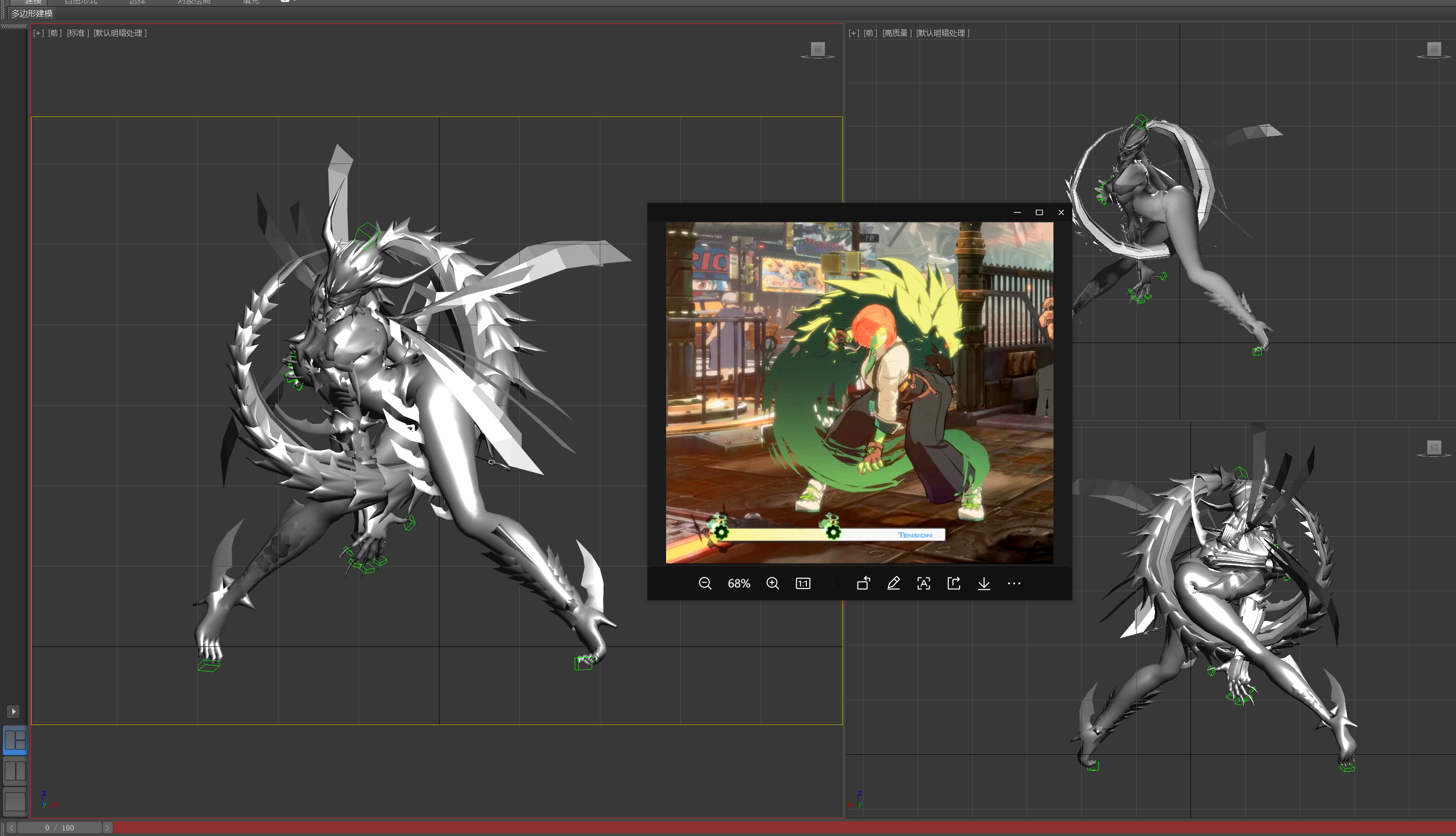The width and height of the screenshot is (1456, 836).
Task: Step to the next frame on the time slider
Action: pos(107,827)
